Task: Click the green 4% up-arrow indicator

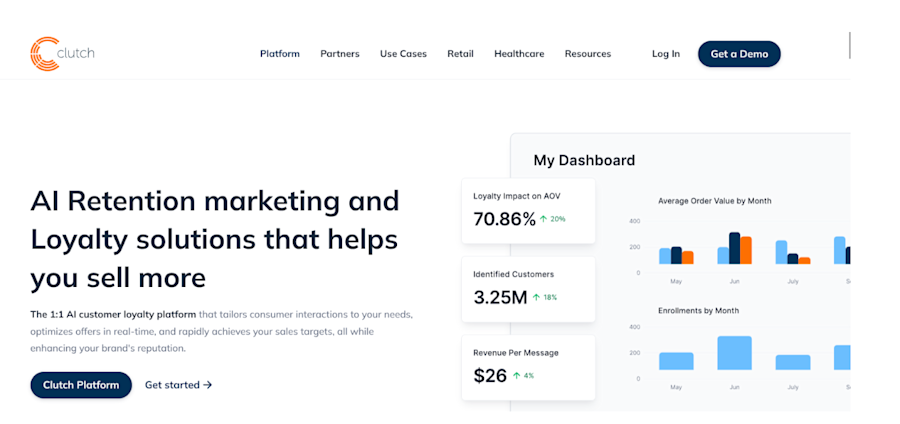Action: [523, 376]
